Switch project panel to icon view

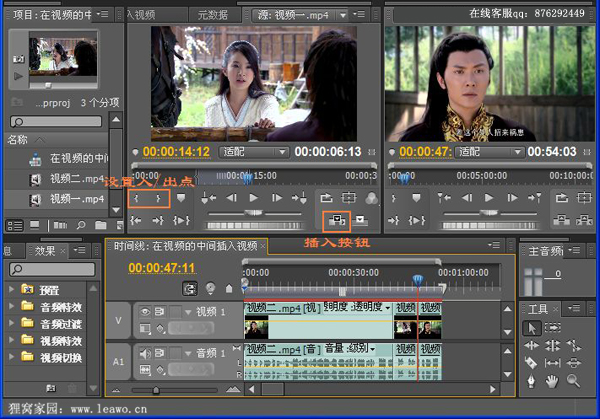pos(35,225)
